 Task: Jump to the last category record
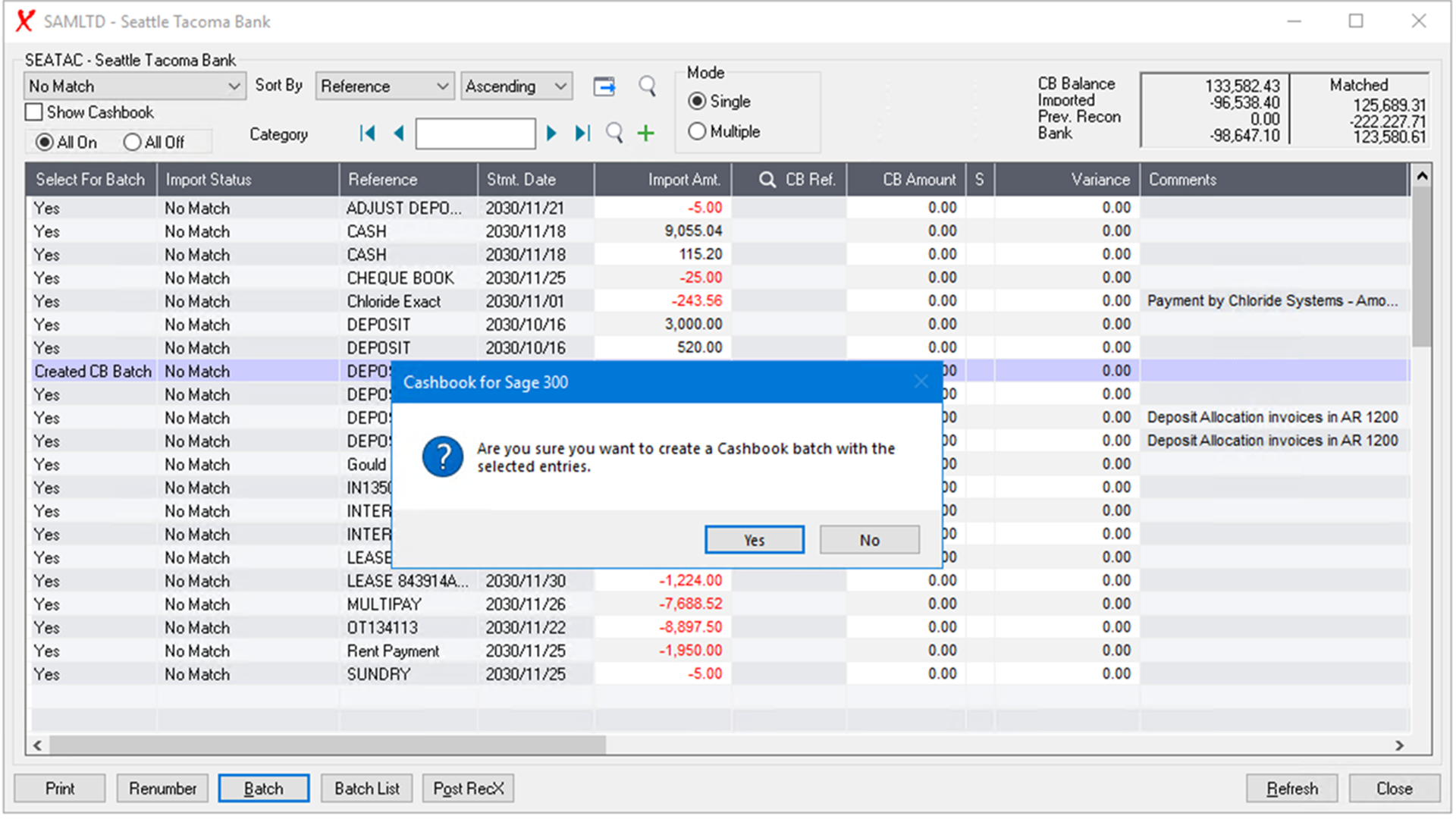pos(582,133)
